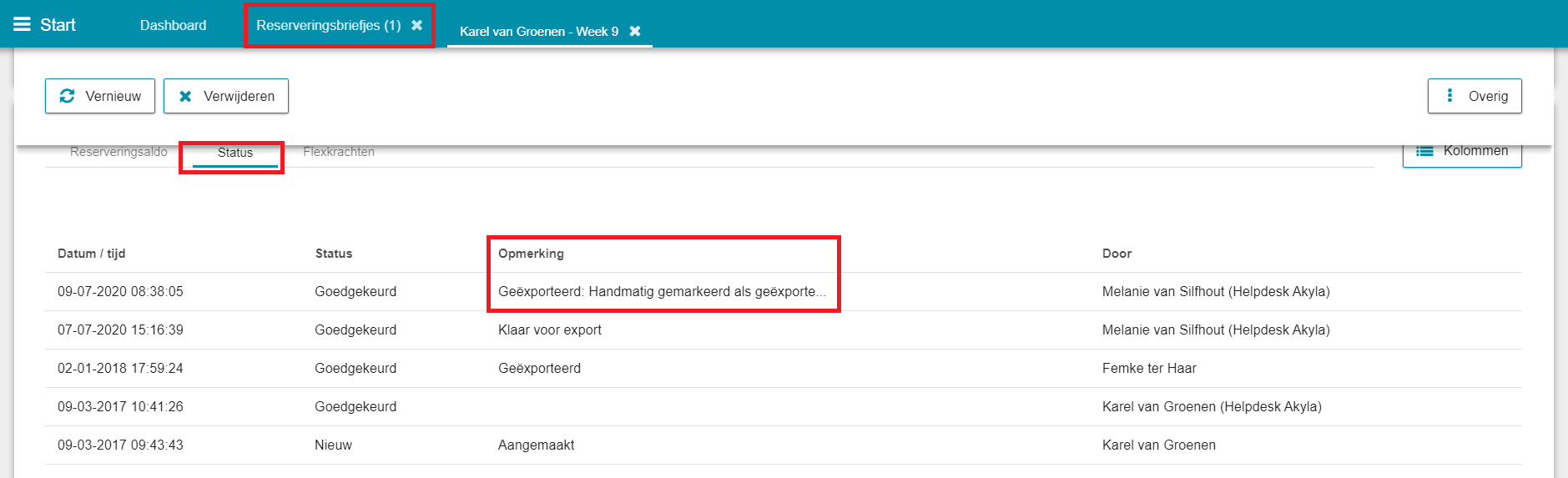The image size is (1568, 478).
Task: Close the Karel van Groenen Week 9 tab
Action: (635, 31)
